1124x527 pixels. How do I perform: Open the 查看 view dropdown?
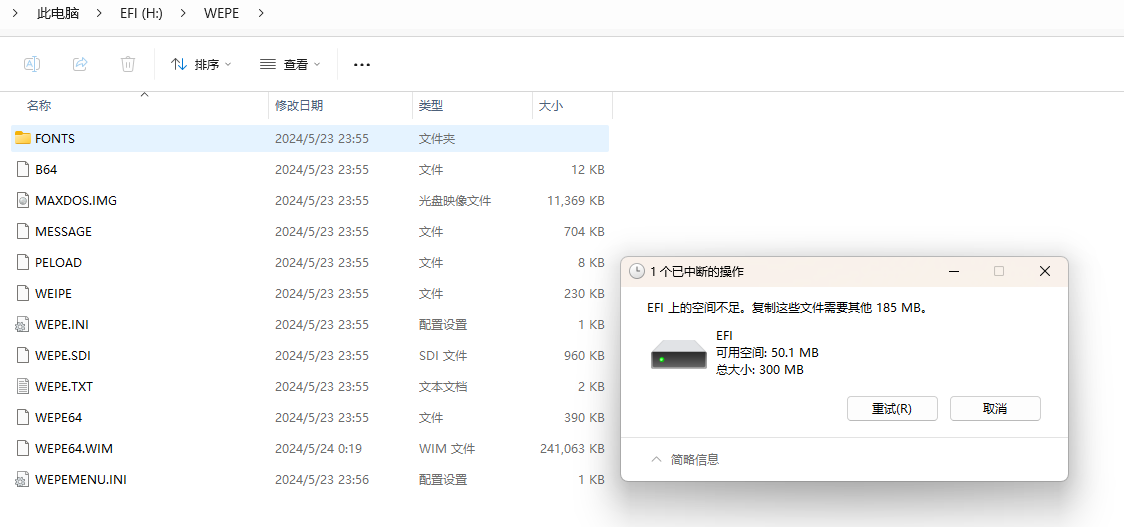(x=290, y=64)
